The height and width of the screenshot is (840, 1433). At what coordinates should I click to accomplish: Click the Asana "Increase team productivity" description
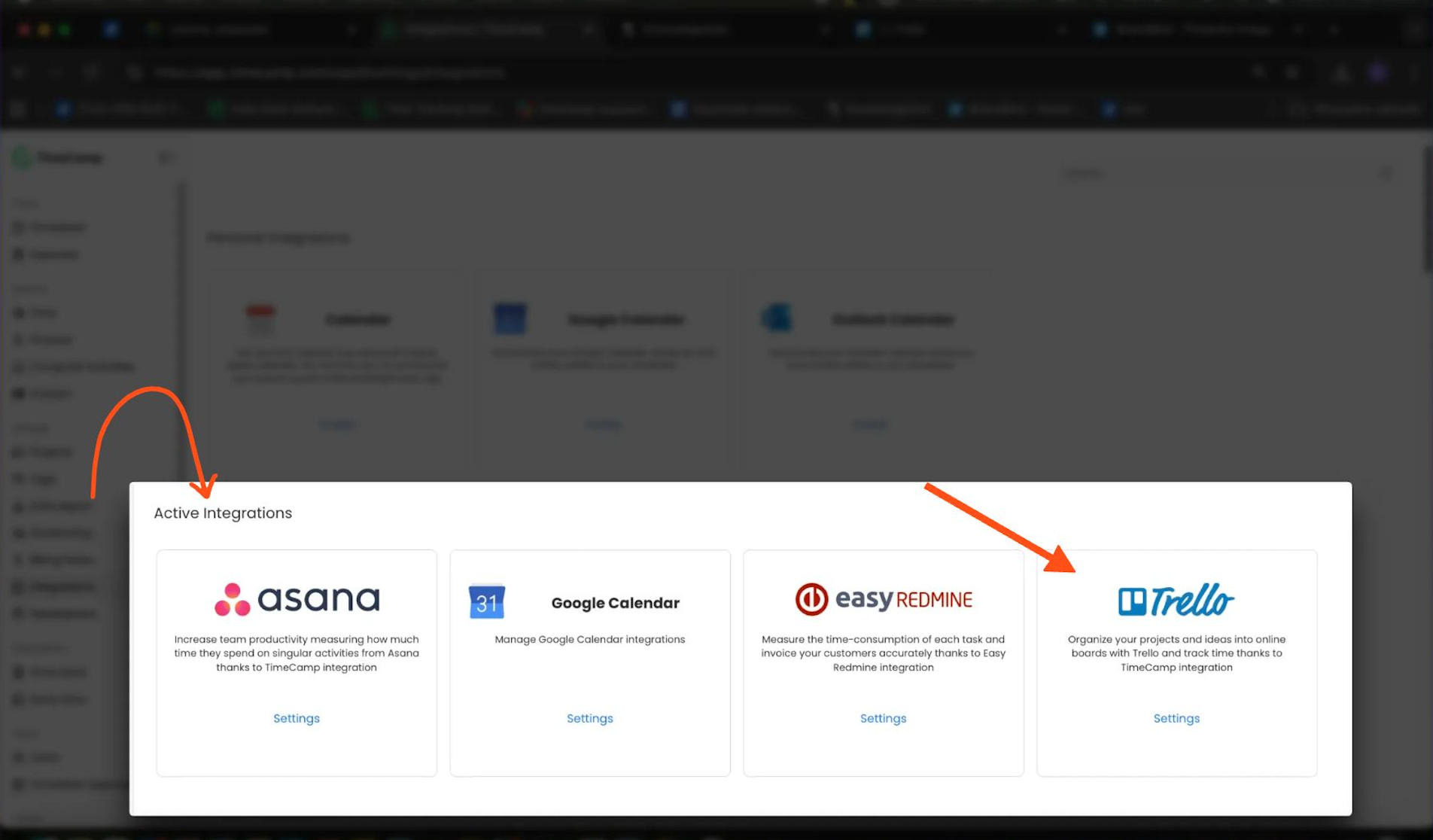pos(297,653)
